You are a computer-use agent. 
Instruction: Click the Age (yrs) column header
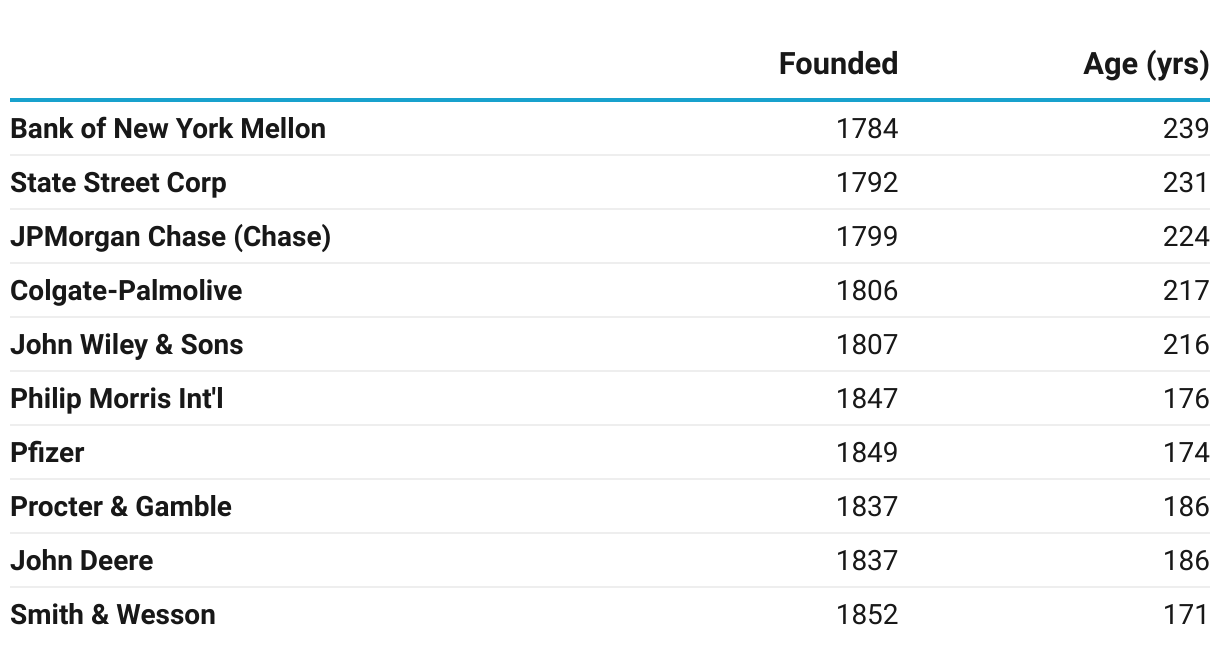(x=1146, y=64)
